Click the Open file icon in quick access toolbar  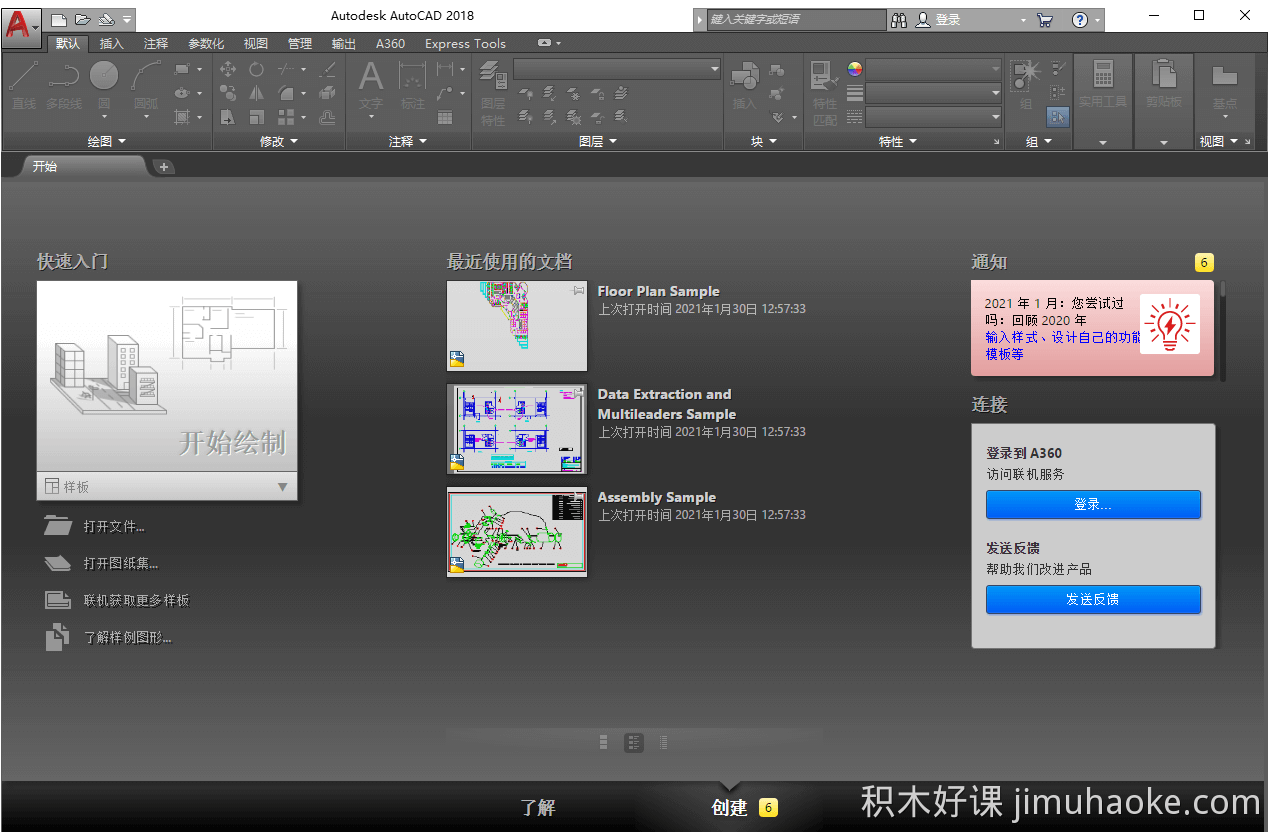(x=82, y=19)
